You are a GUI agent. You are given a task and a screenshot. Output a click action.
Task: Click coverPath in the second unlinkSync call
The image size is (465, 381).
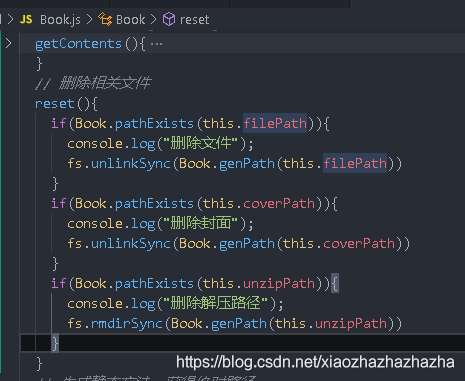pyautogui.click(x=359, y=243)
